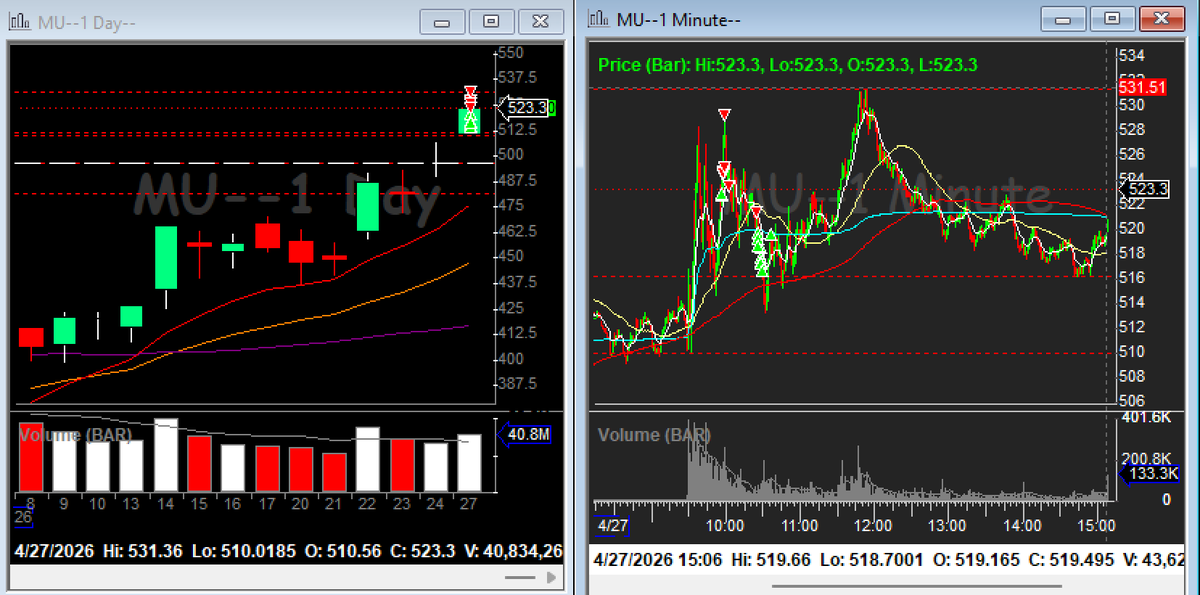Click the '15:00' time label on minute axis
1200x595 pixels.
coord(1098,525)
